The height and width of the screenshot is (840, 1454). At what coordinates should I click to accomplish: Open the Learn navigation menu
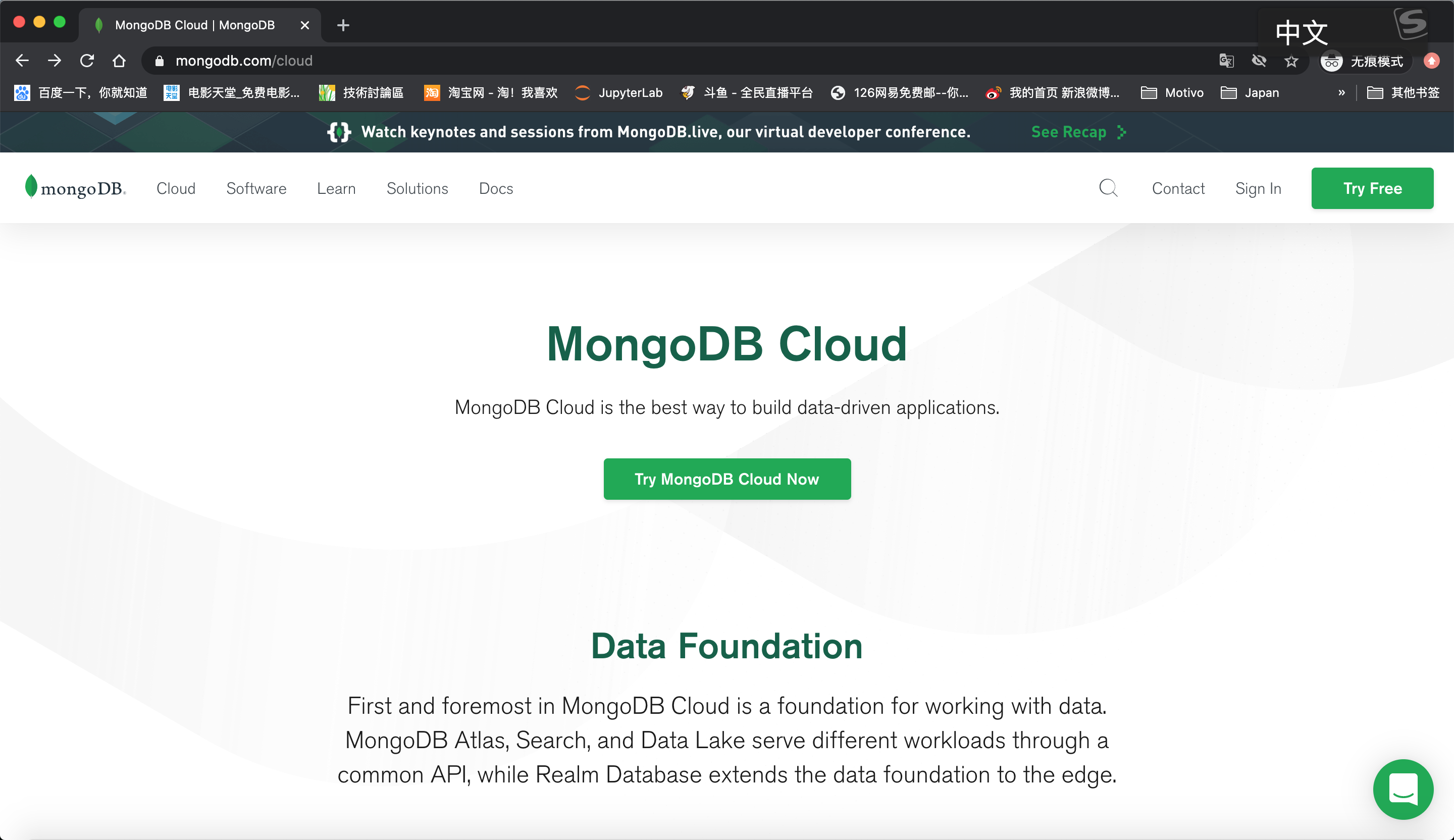336,188
